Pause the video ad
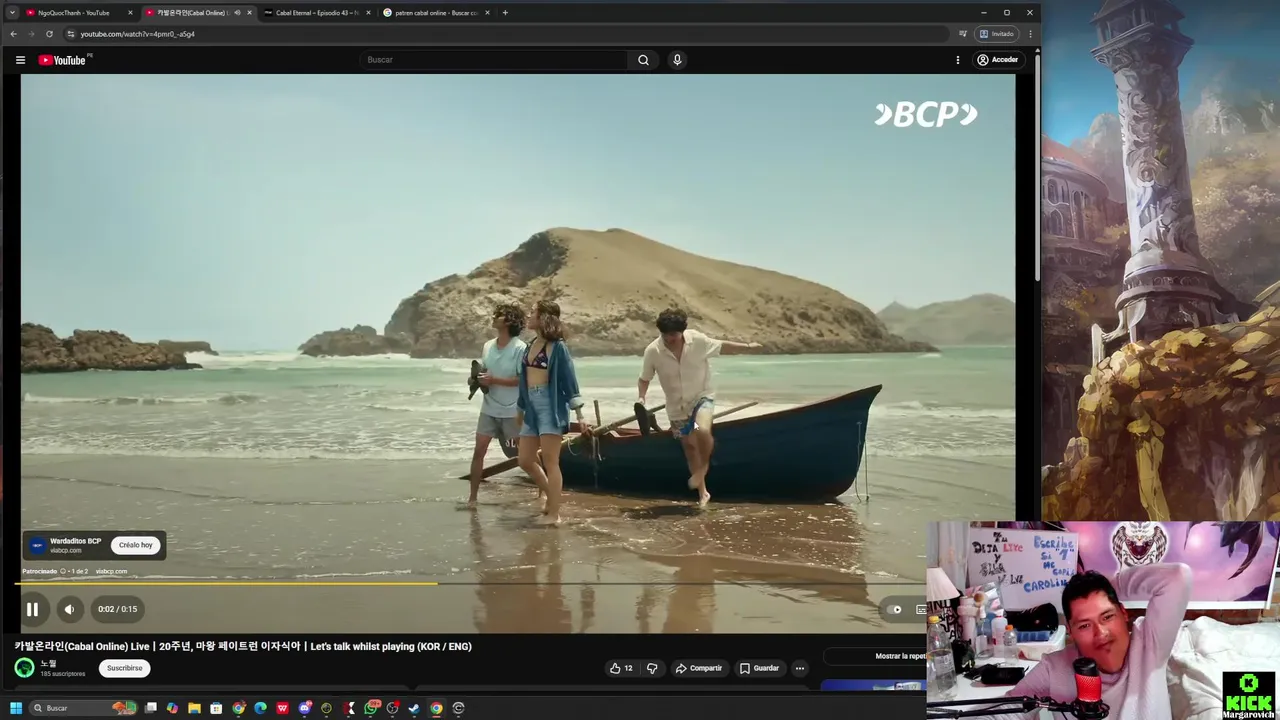 pos(32,609)
